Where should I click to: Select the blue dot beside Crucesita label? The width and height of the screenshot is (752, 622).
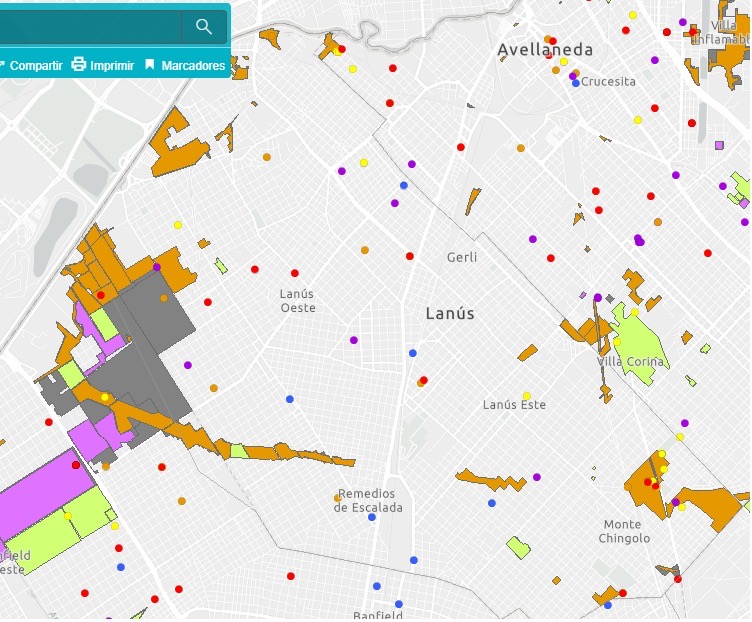576,83
